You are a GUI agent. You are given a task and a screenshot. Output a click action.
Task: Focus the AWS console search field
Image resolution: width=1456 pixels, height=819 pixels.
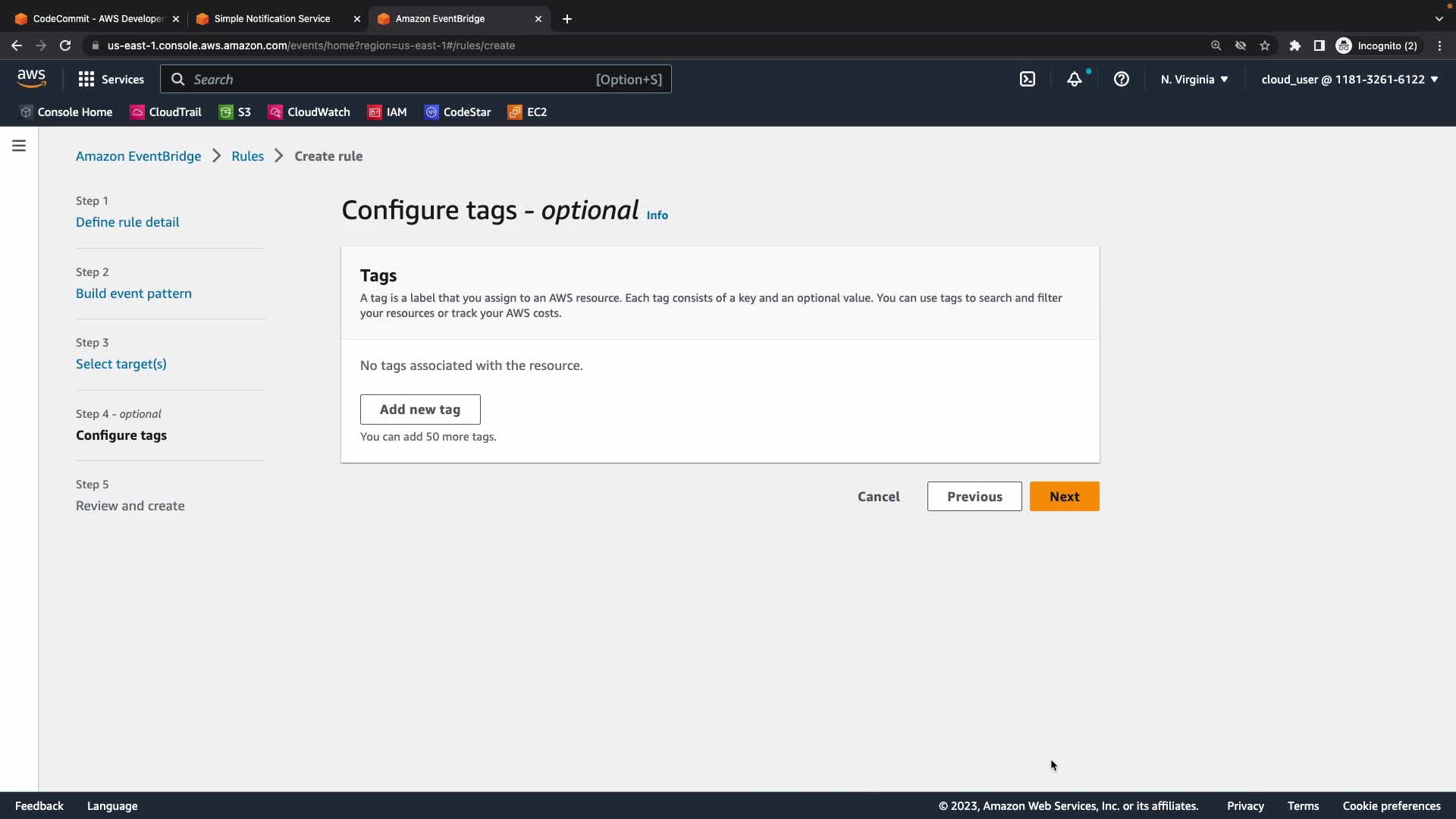(394, 79)
